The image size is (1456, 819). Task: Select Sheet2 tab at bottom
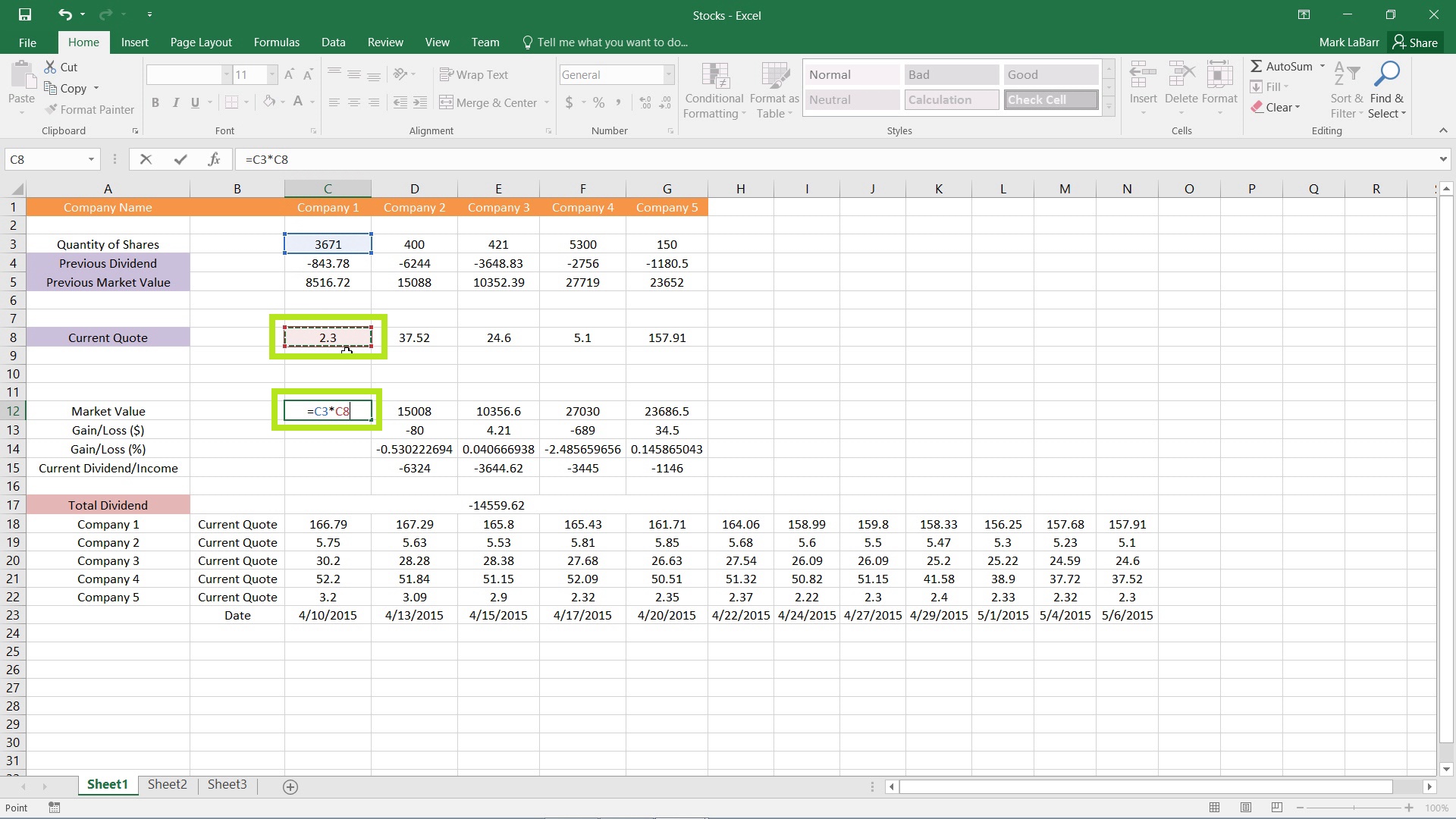coord(167,784)
